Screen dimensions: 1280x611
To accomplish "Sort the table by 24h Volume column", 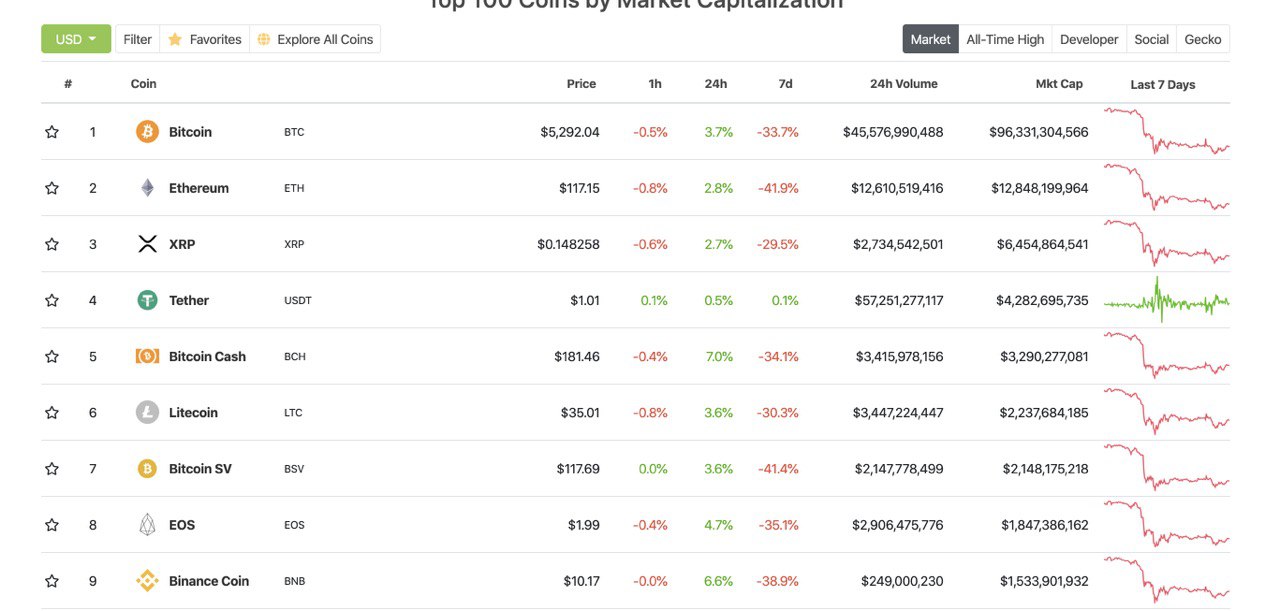I will (903, 84).
